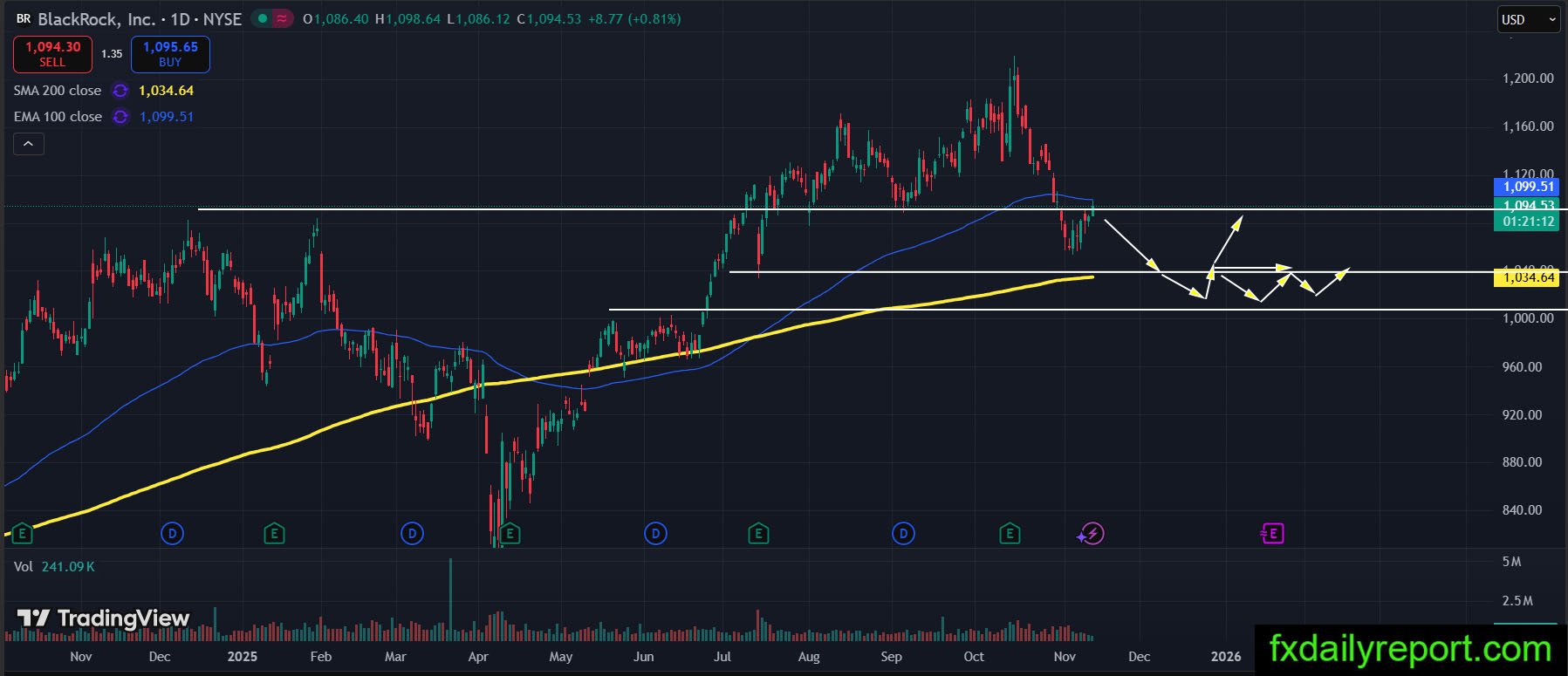Image resolution: width=1568 pixels, height=676 pixels.
Task: Click the purple lightning event icon
Action: [1092, 533]
